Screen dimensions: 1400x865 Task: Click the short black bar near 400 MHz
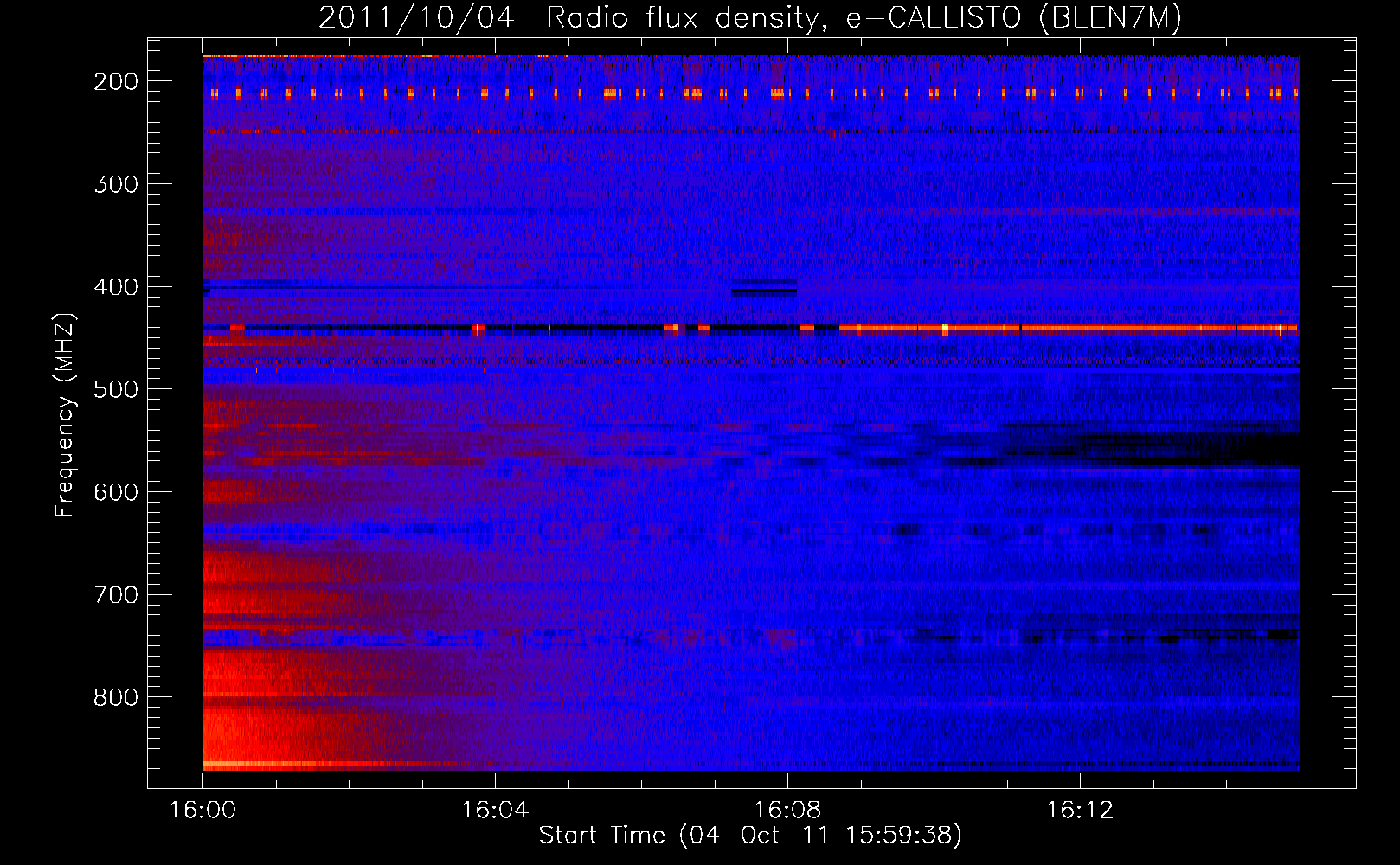764,292
